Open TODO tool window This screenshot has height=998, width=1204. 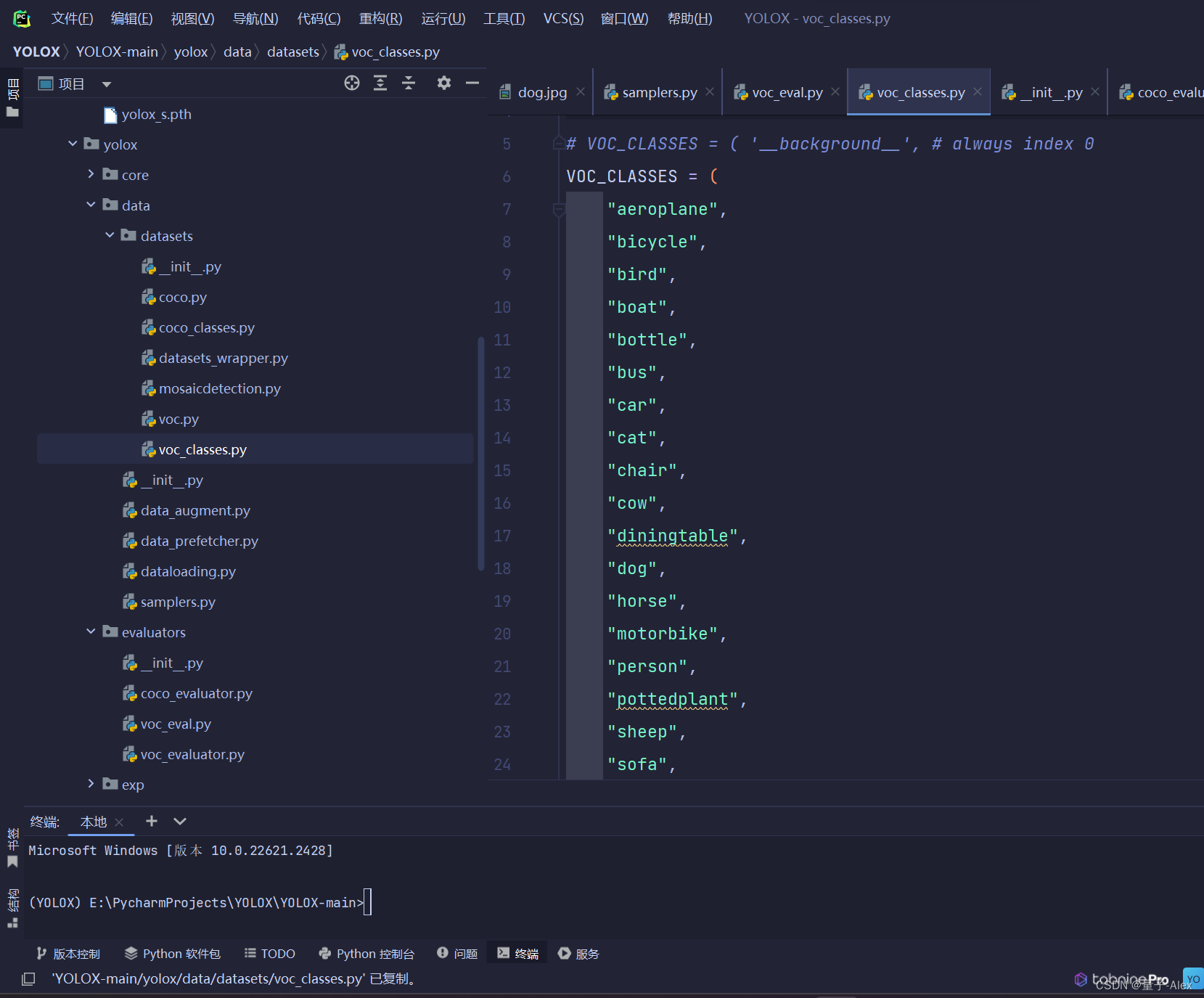(270, 953)
